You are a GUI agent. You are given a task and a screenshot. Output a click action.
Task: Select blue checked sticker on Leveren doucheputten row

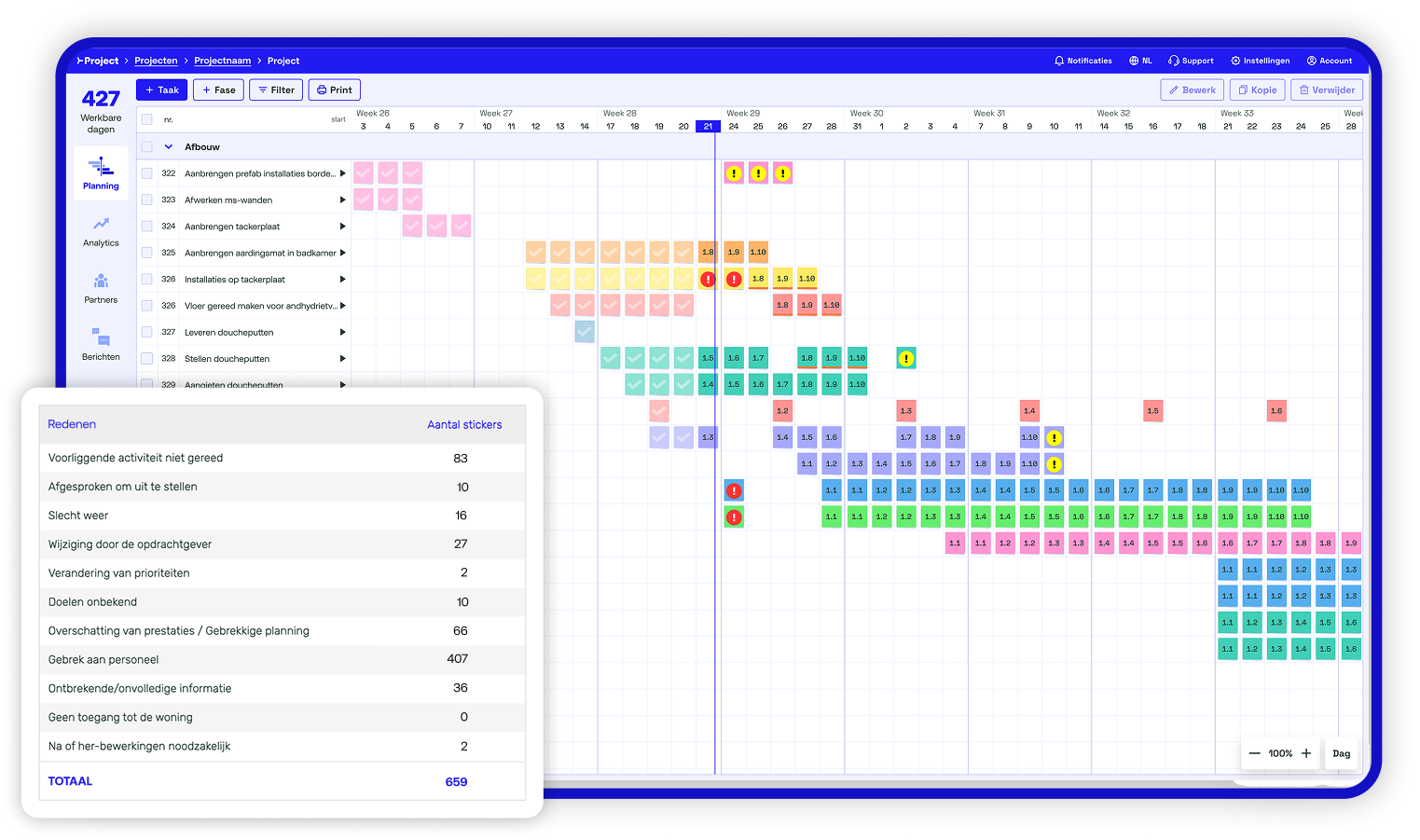(585, 331)
